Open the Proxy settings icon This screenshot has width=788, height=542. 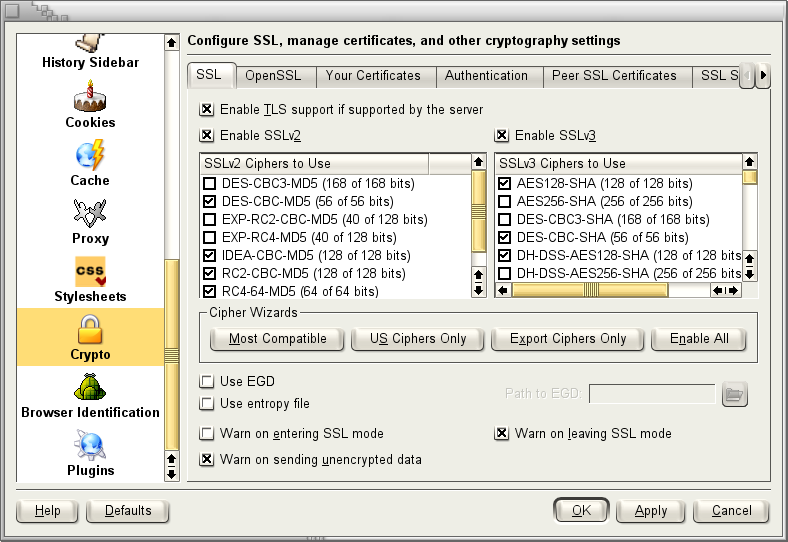90,213
